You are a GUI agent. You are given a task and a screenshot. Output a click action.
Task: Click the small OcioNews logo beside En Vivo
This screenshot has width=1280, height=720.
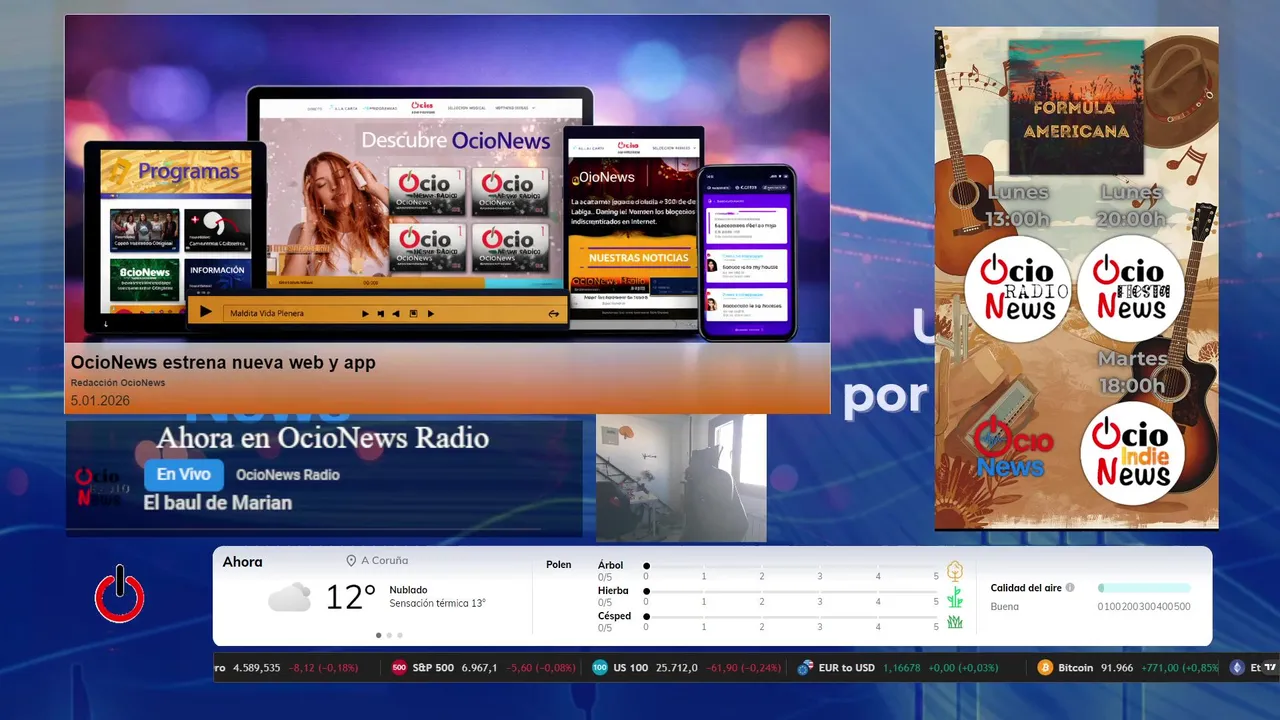103,487
